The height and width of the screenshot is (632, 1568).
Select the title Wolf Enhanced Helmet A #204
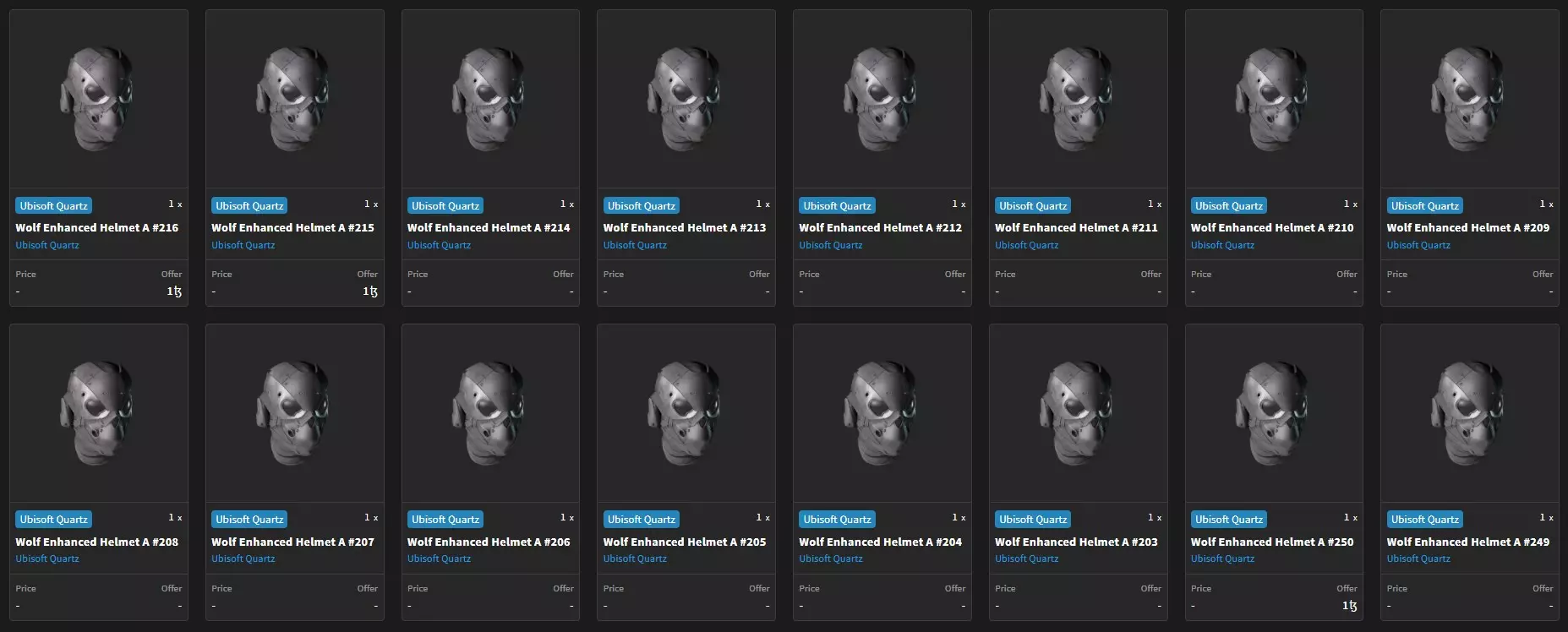pyautogui.click(x=881, y=542)
